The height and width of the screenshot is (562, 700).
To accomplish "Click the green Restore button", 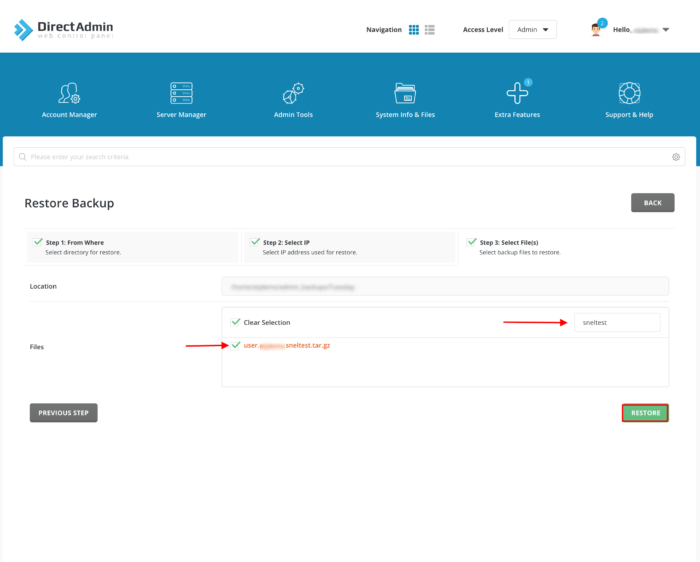I will 645,413.
